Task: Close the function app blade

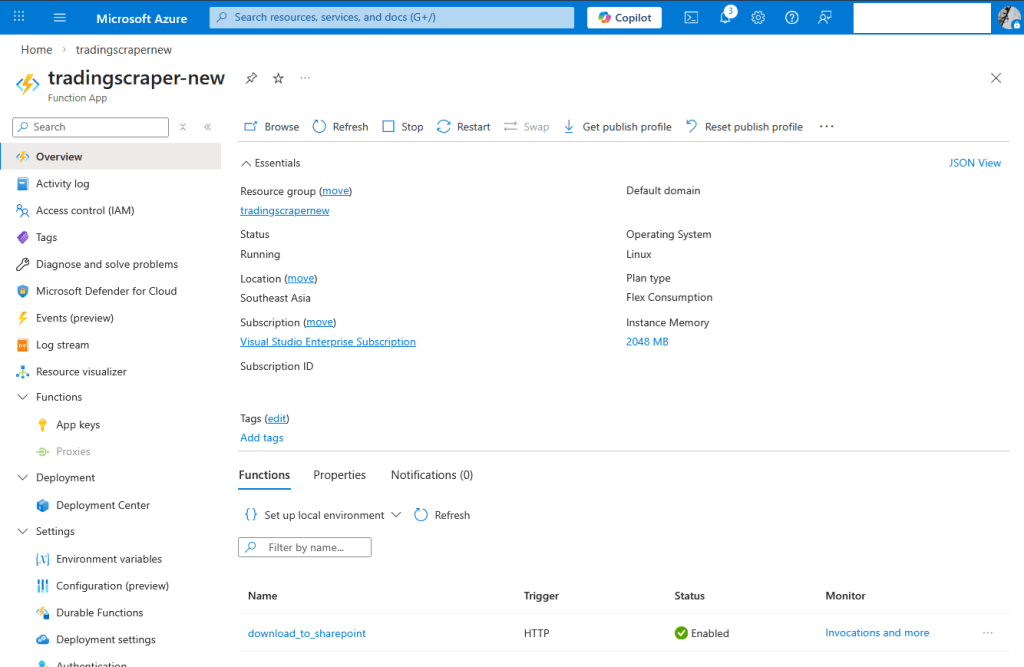Action: [996, 78]
